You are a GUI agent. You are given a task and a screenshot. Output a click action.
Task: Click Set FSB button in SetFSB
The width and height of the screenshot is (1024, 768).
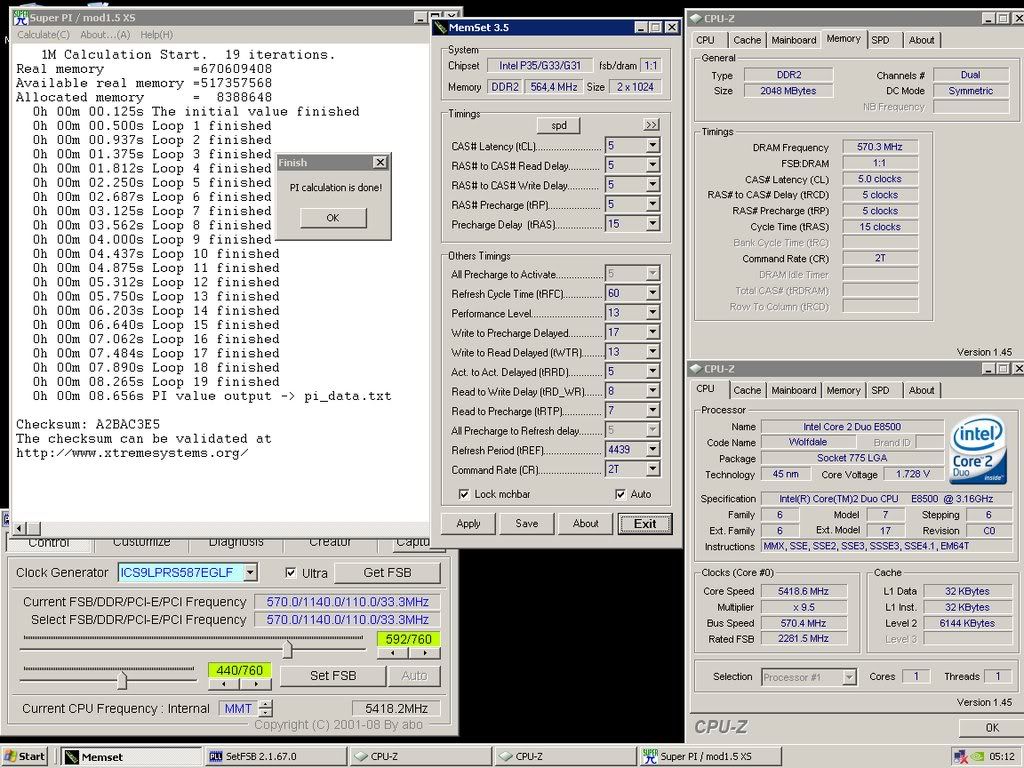(x=333, y=676)
